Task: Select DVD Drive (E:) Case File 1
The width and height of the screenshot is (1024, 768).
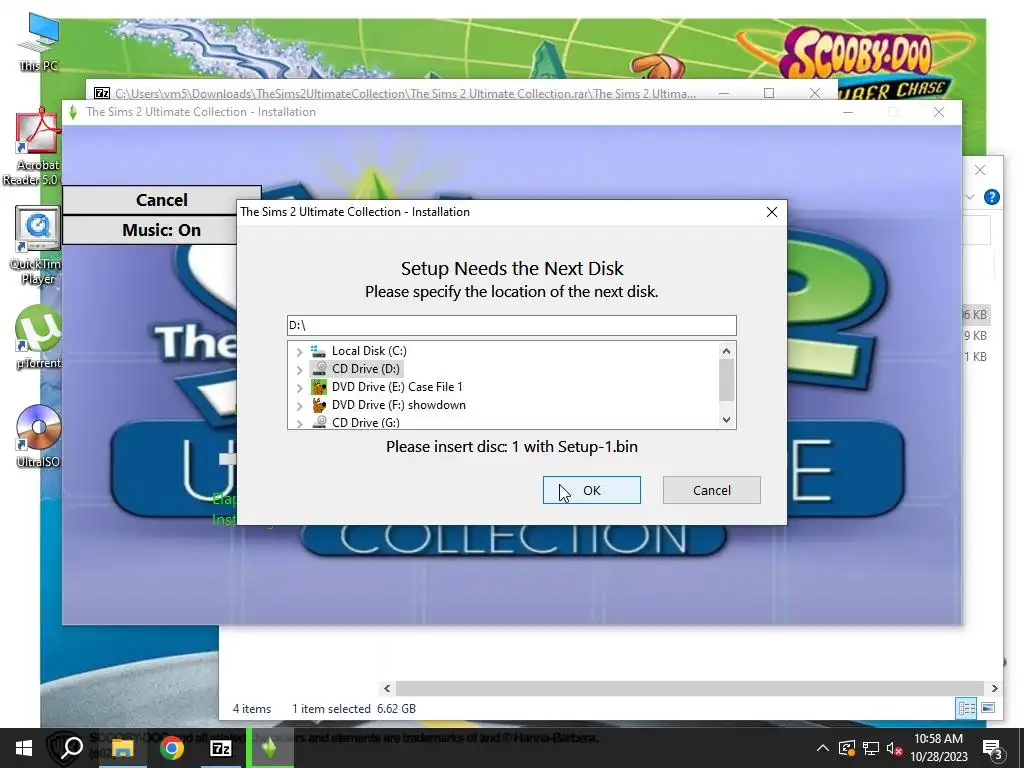Action: coord(397,387)
